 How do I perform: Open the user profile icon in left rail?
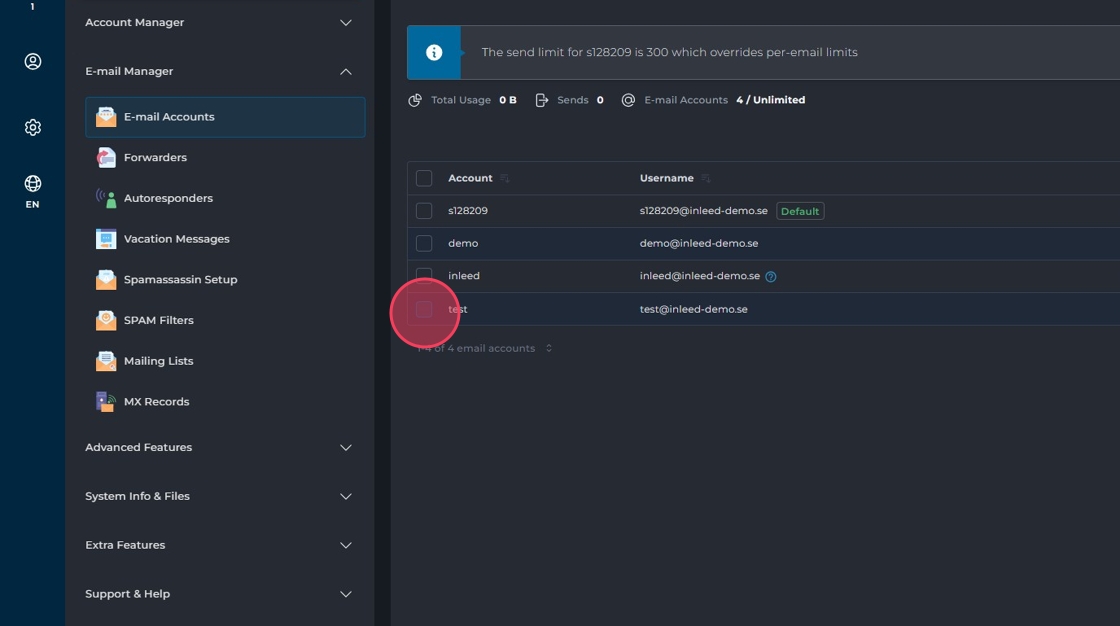coord(33,62)
